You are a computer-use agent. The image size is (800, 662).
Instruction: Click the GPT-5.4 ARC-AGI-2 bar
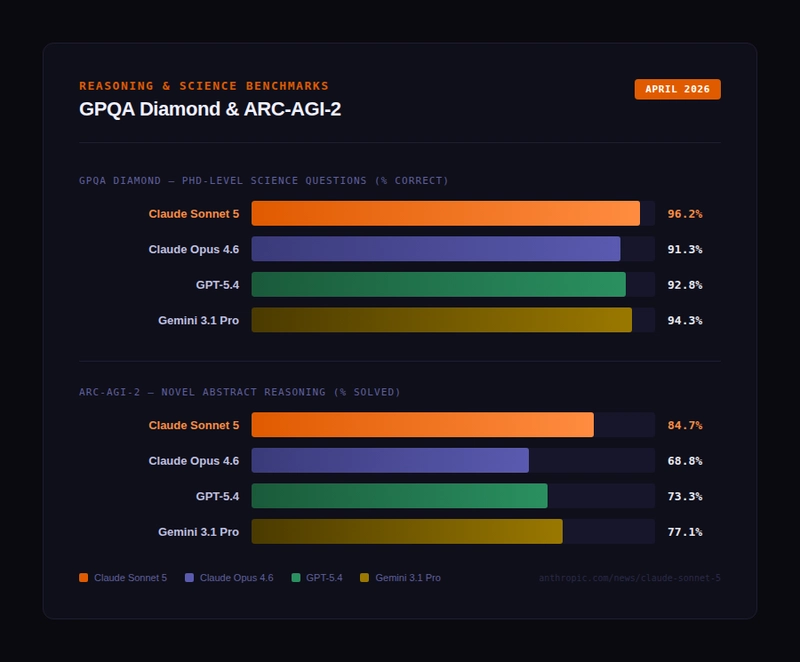(x=399, y=496)
